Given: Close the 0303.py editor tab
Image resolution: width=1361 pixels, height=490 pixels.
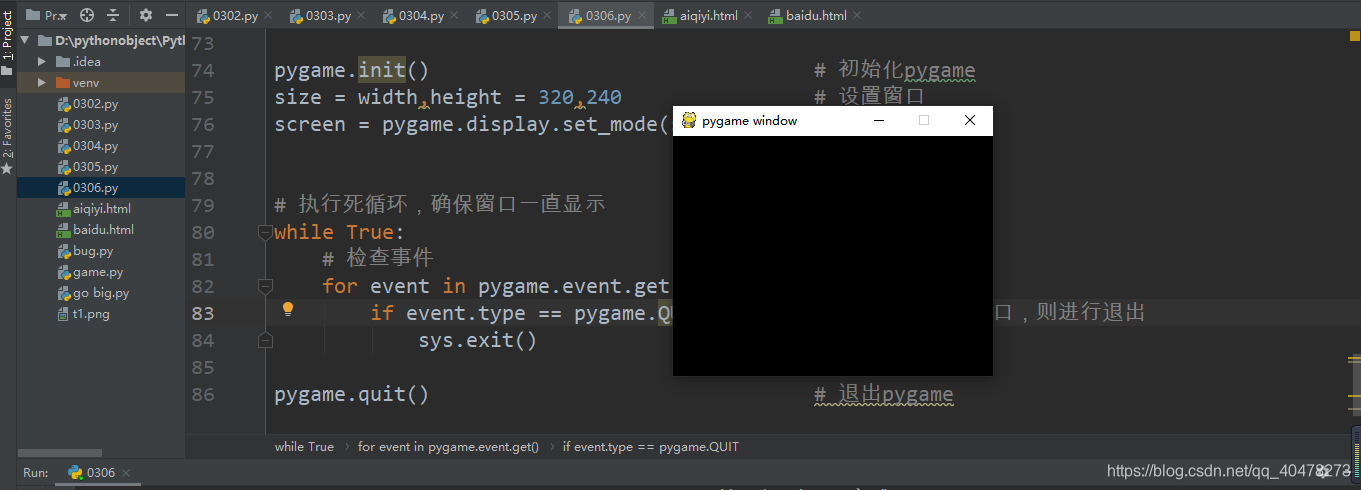Looking at the screenshot, I should [x=363, y=17].
